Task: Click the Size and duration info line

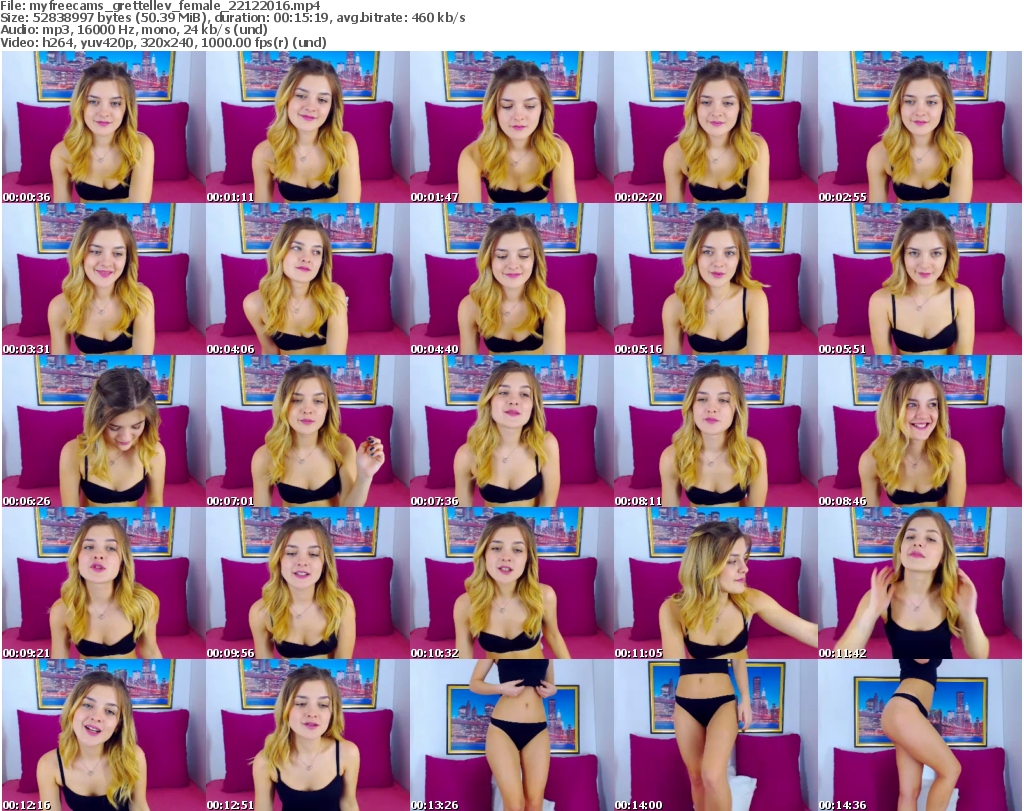Action: tap(233, 18)
